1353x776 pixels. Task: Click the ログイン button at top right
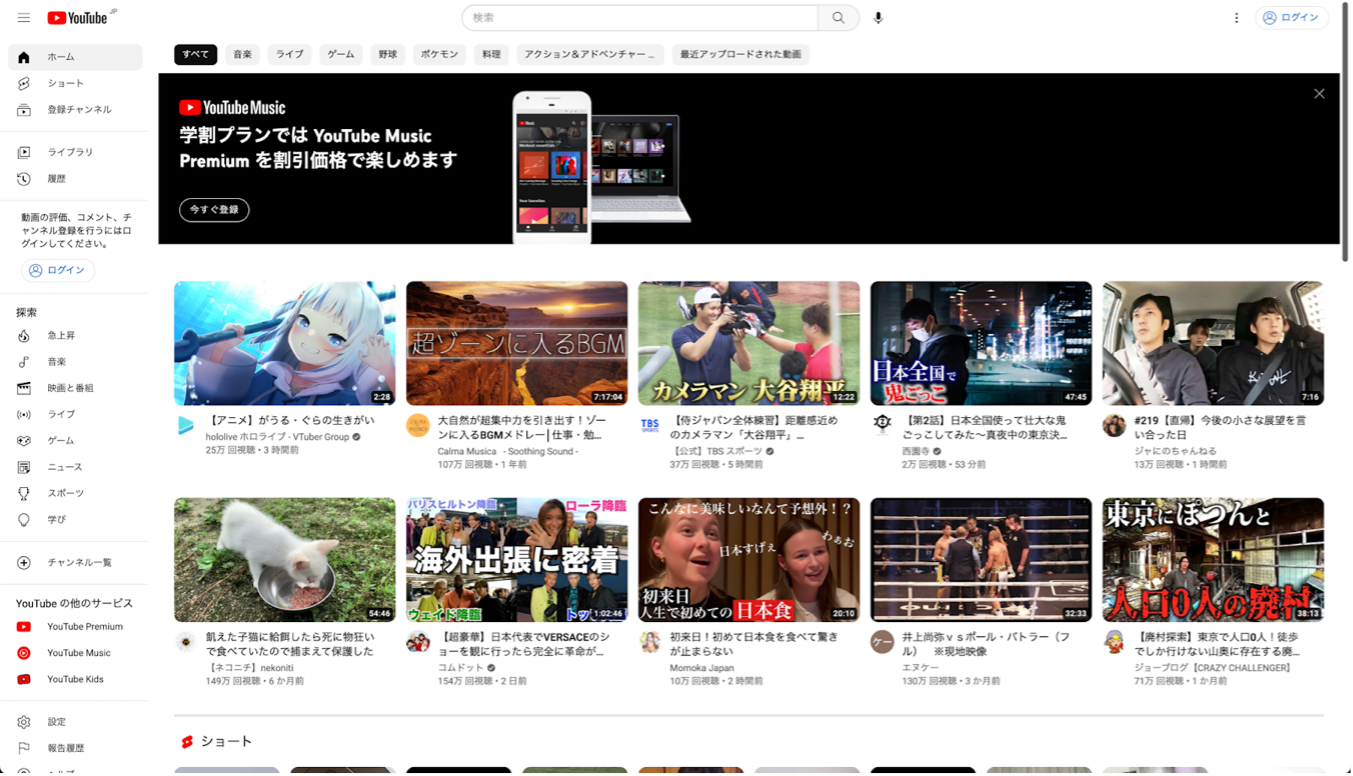click(x=1291, y=18)
